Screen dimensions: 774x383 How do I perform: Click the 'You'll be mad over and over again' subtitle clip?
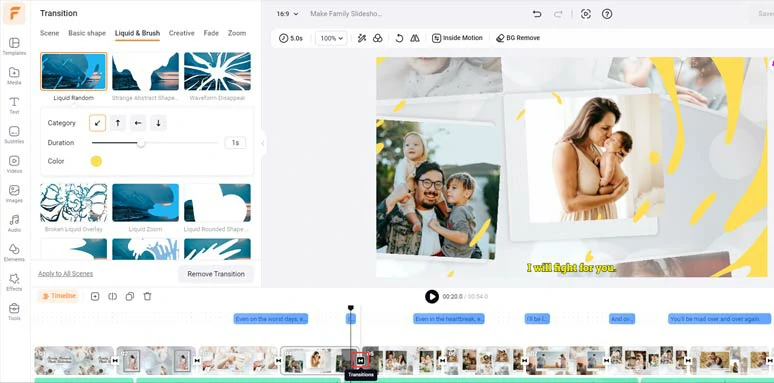[719, 319]
